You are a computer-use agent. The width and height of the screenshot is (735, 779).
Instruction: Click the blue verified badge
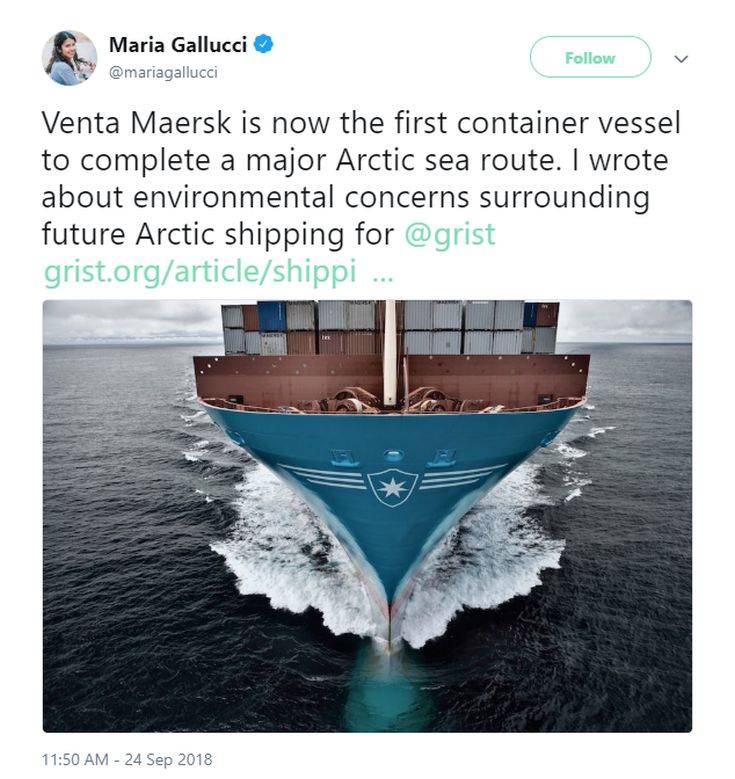[263, 45]
